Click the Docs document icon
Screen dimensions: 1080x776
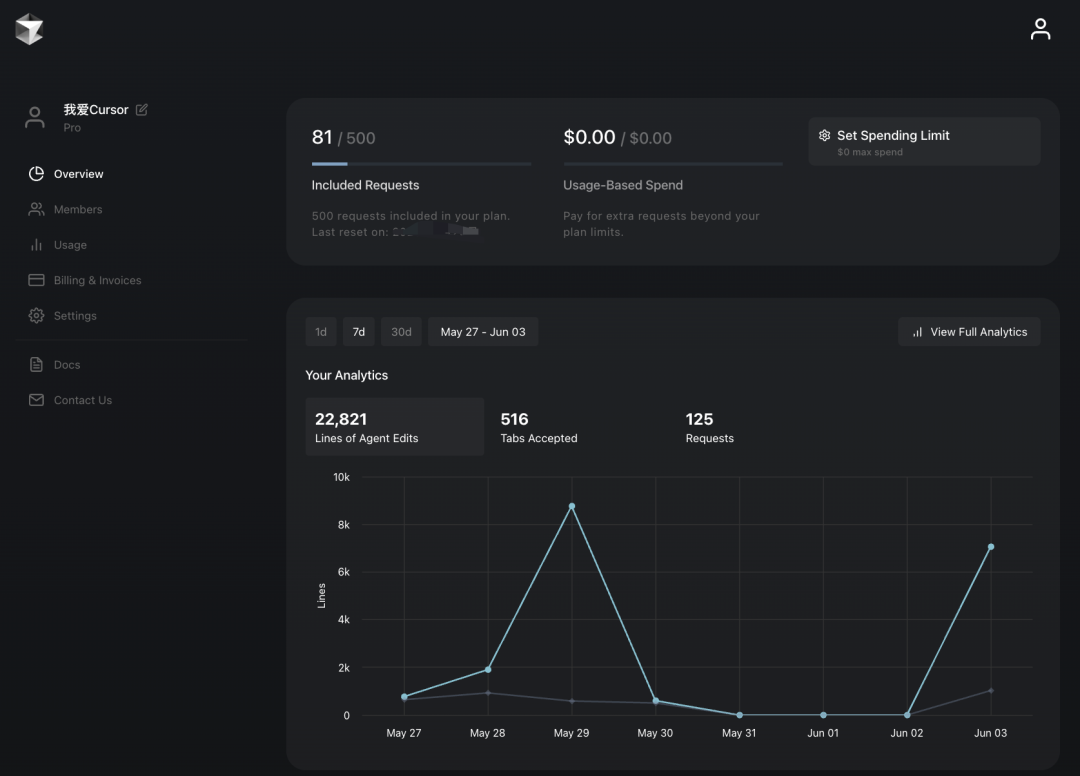click(36, 365)
